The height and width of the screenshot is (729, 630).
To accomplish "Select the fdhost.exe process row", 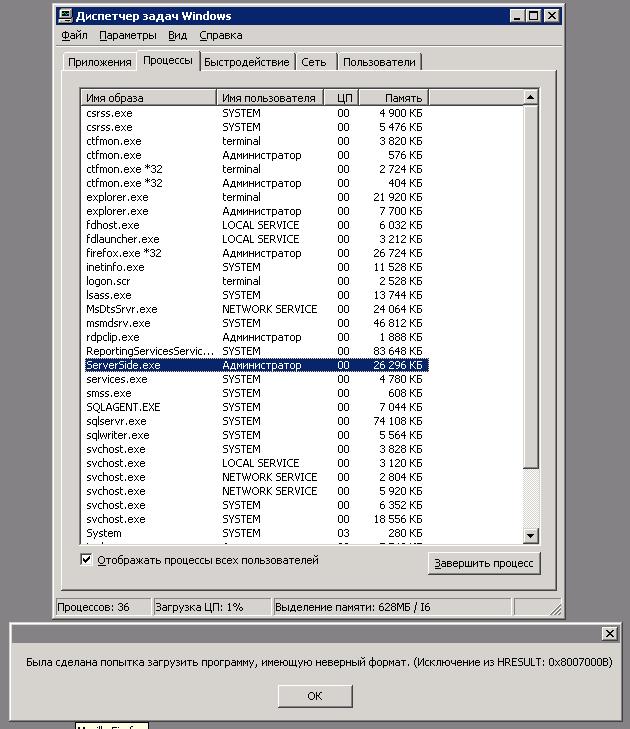I will coord(256,225).
